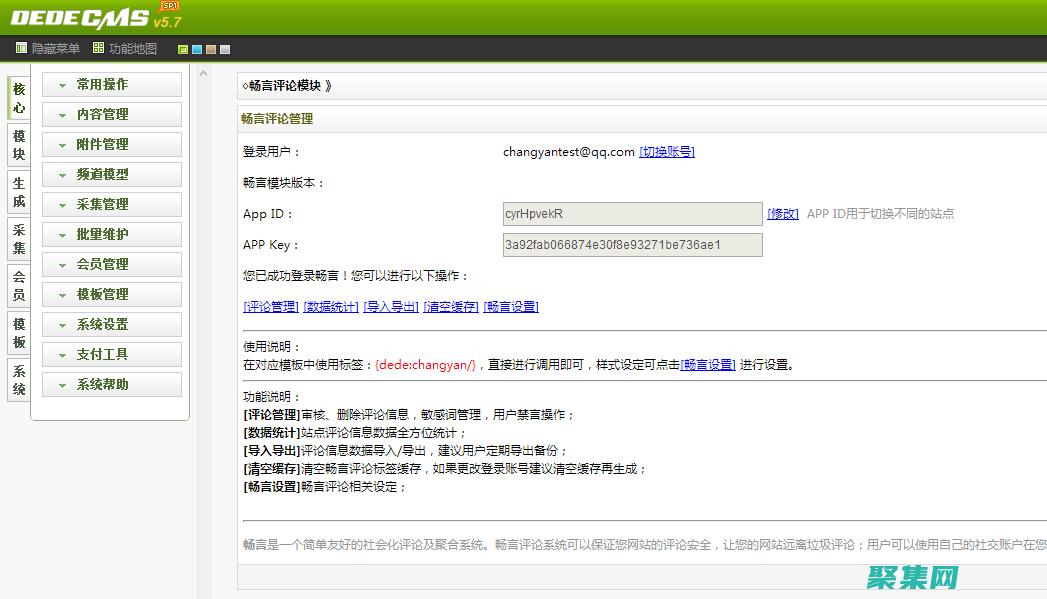
Task: Select the blue theme color square
Action: click(x=197, y=49)
